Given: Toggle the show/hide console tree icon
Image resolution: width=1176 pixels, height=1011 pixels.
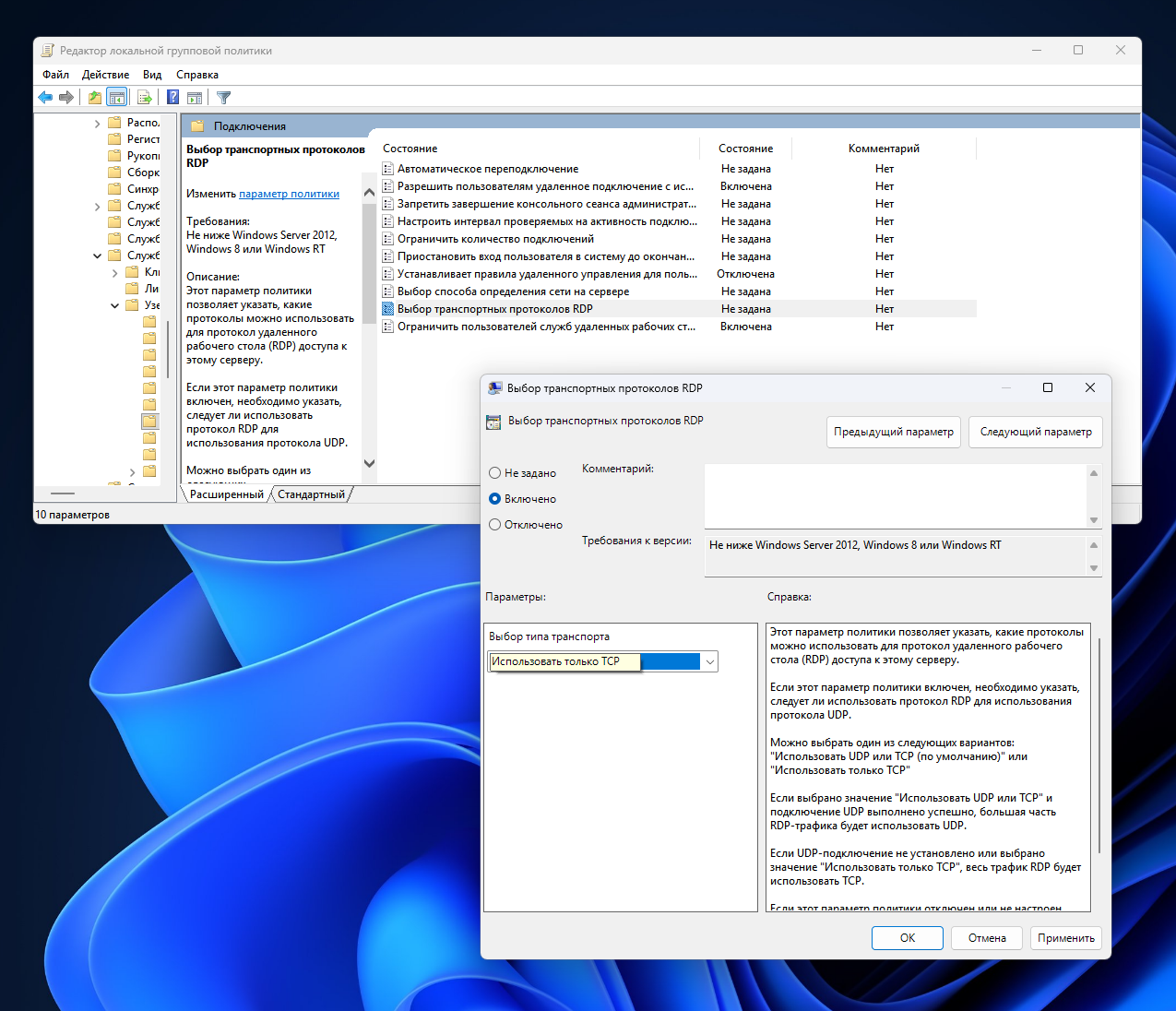Looking at the screenshot, I should (116, 97).
